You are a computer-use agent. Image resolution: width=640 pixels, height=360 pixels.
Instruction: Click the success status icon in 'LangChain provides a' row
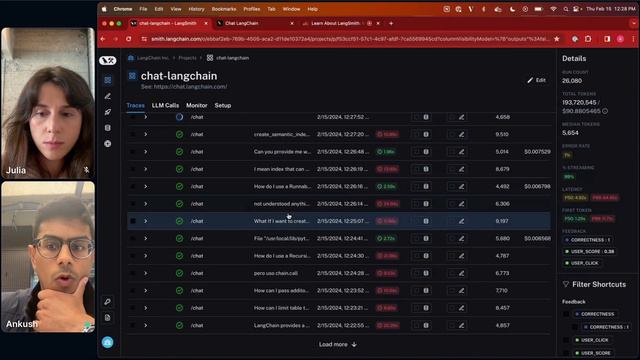180,325
